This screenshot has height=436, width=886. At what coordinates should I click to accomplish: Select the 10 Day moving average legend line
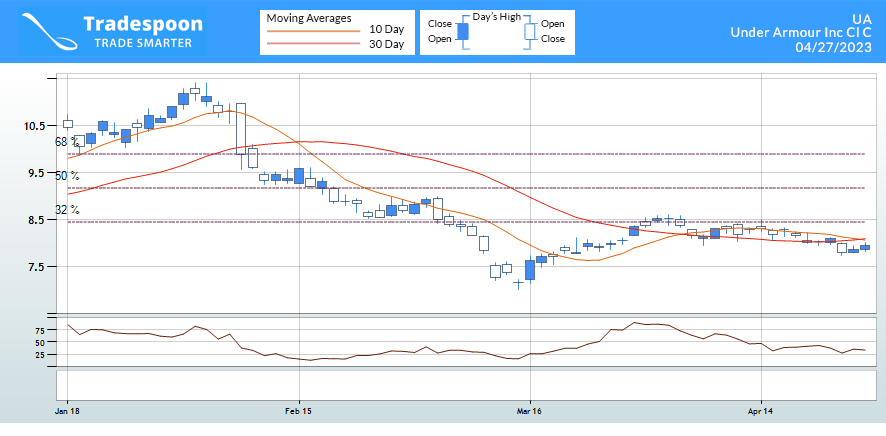(311, 30)
